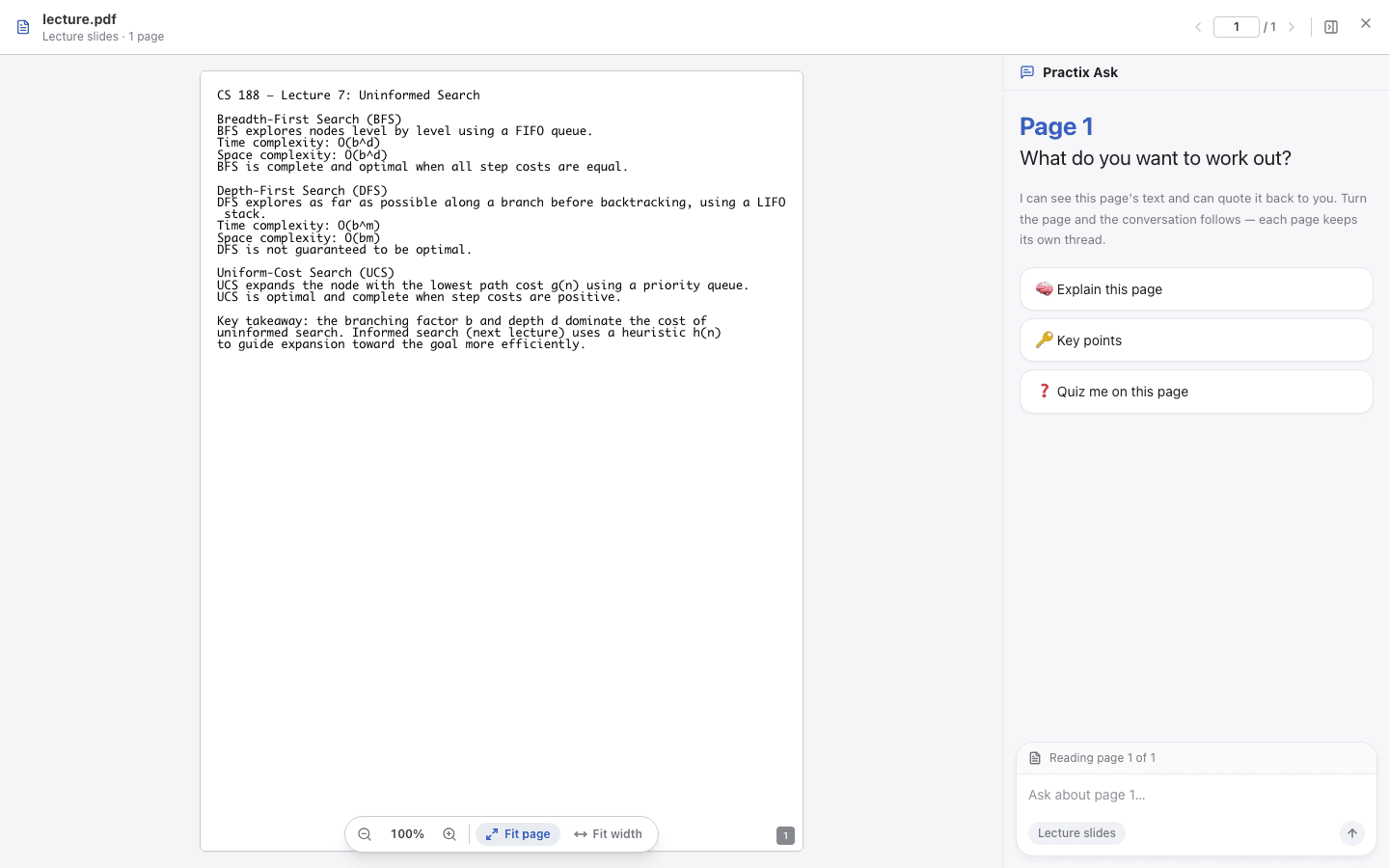This screenshot has height=868, width=1389.
Task: Edit the page number field
Action: click(x=1237, y=27)
